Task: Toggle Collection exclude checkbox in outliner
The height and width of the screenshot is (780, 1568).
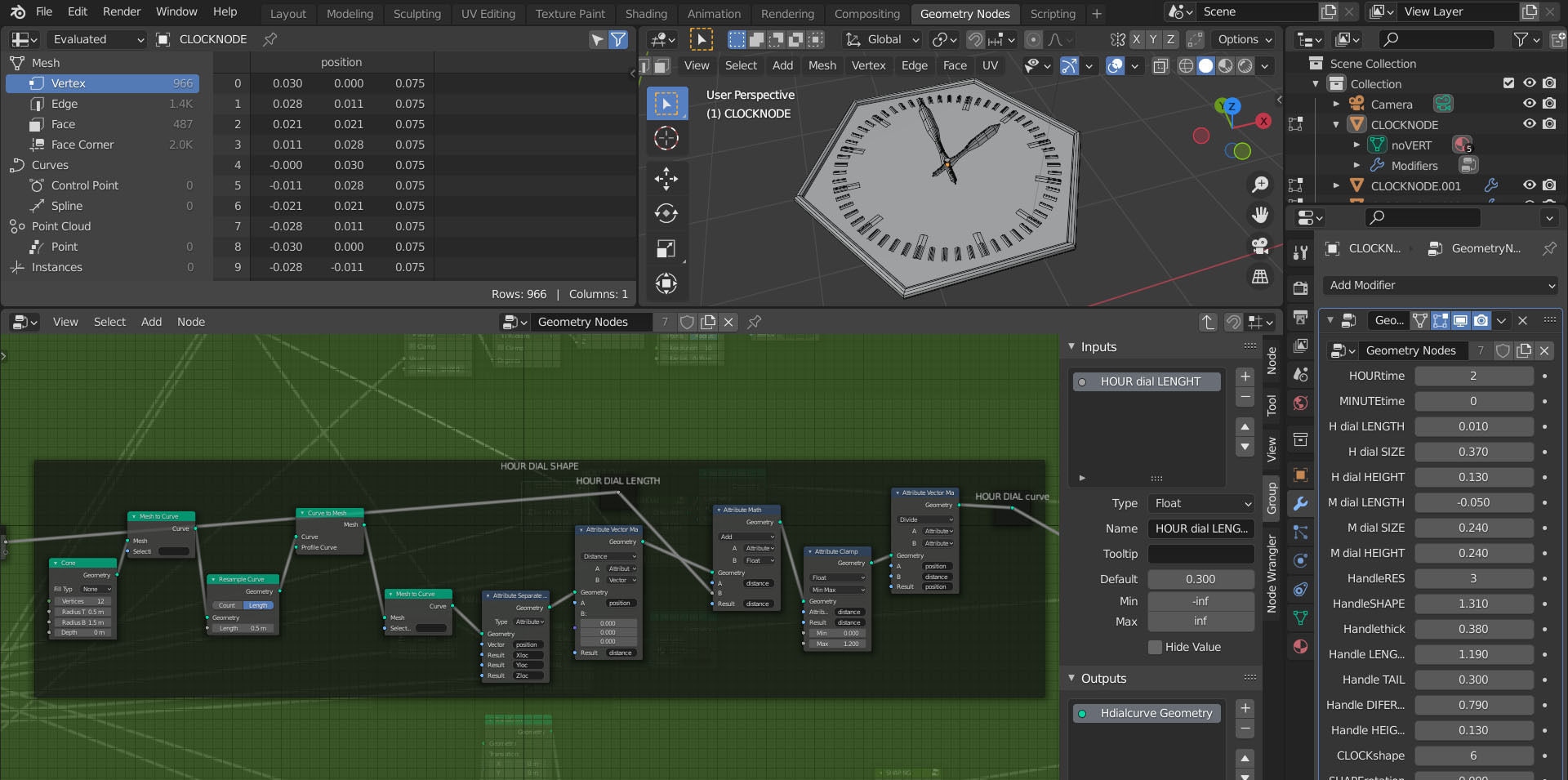Action: (x=1508, y=83)
